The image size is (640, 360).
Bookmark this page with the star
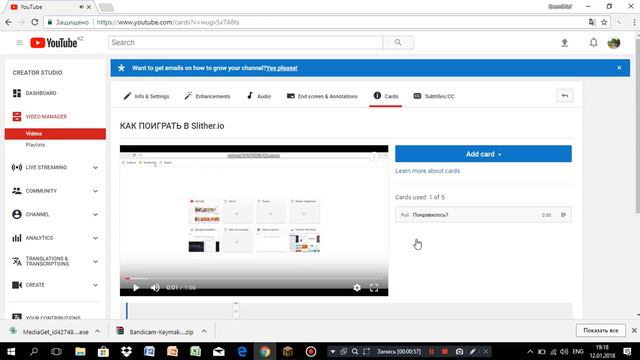click(604, 22)
